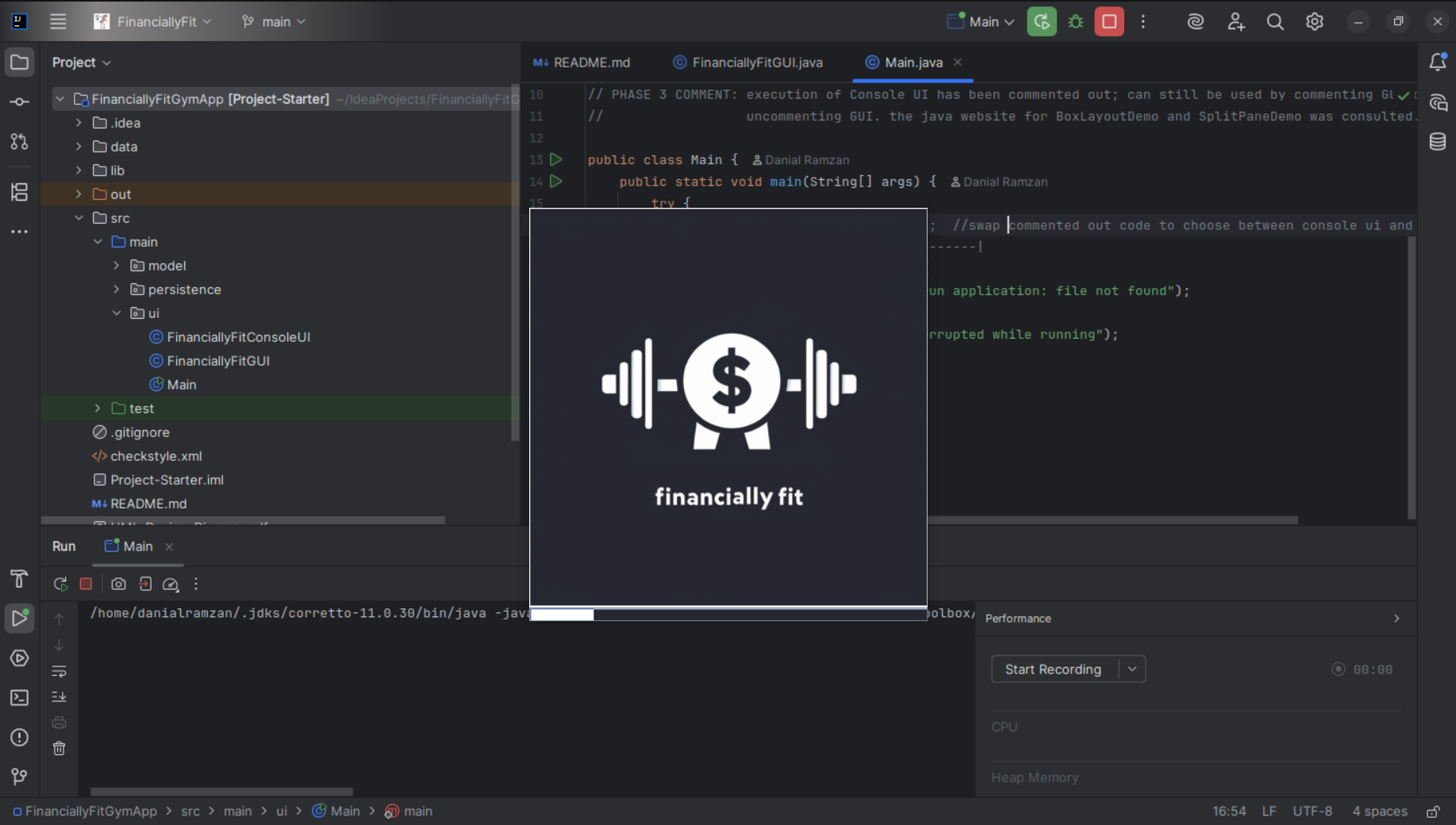Screen dimensions: 1456x825
Task: Open the Search Everywhere magnifier
Action: coord(1274,22)
